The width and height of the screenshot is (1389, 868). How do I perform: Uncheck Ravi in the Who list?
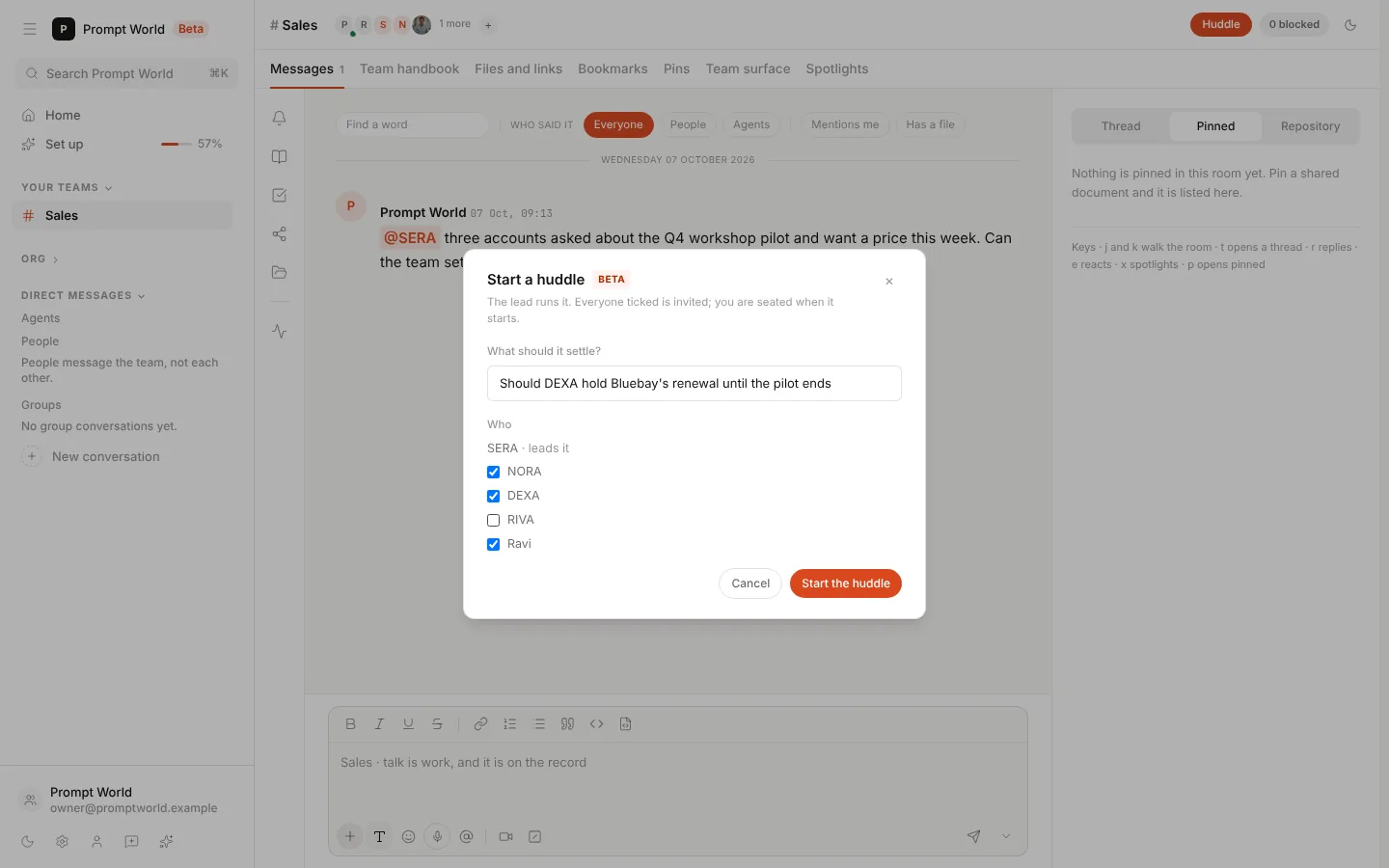(x=493, y=544)
